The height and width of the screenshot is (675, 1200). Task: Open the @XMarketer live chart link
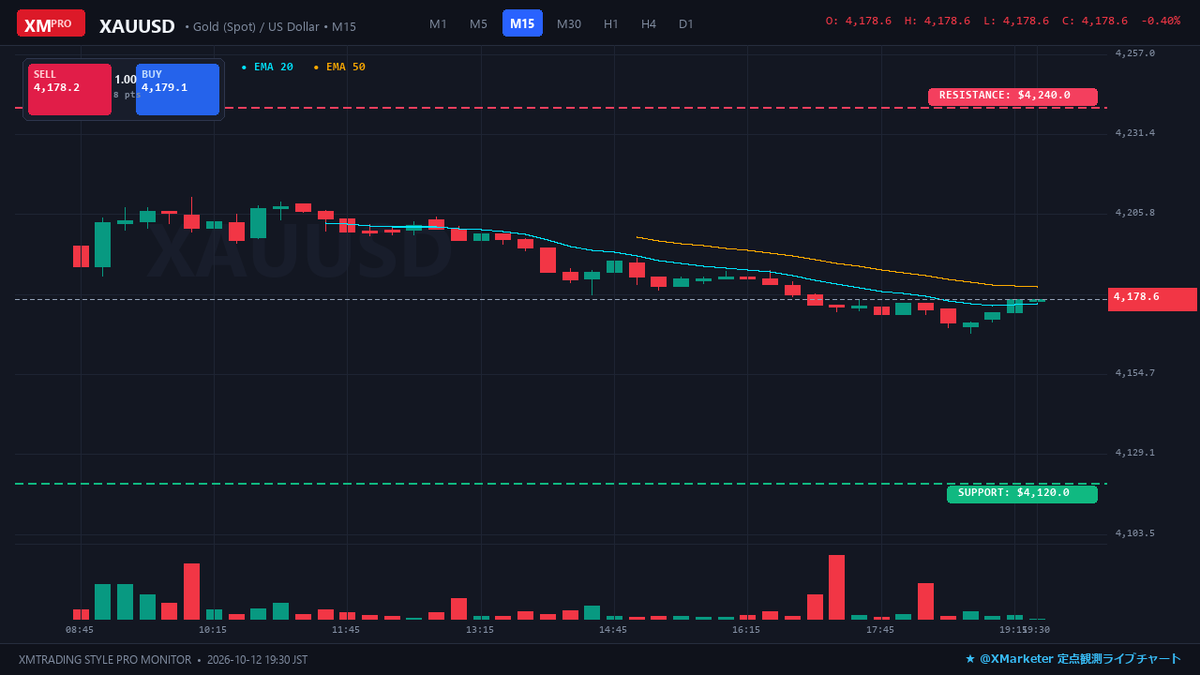point(1073,659)
